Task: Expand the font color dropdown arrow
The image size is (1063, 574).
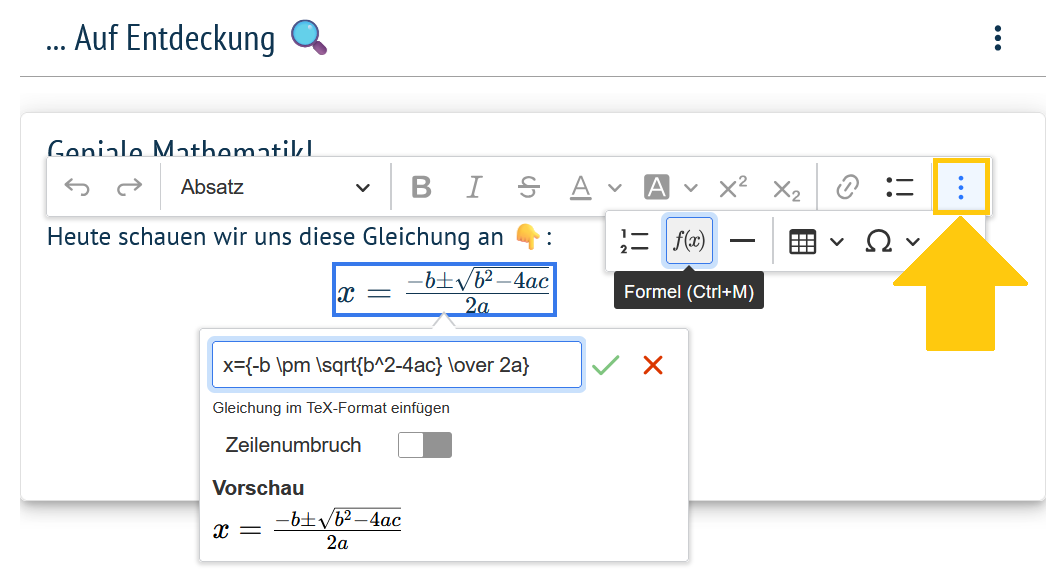Action: pos(615,187)
